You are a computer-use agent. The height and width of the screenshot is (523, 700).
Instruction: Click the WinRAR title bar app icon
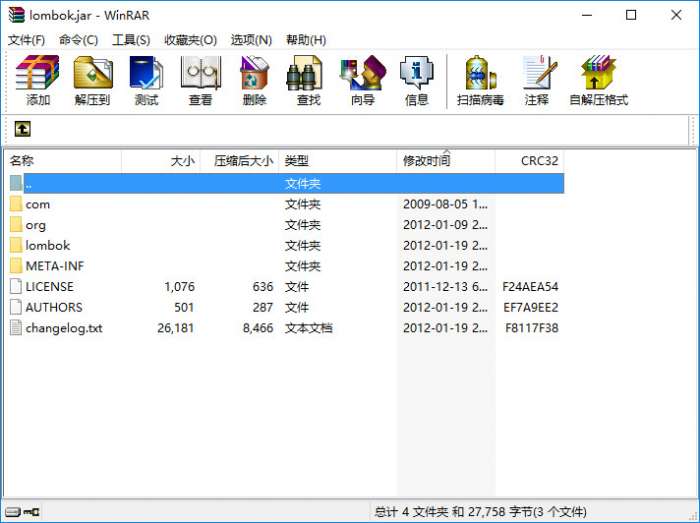[x=17, y=15]
